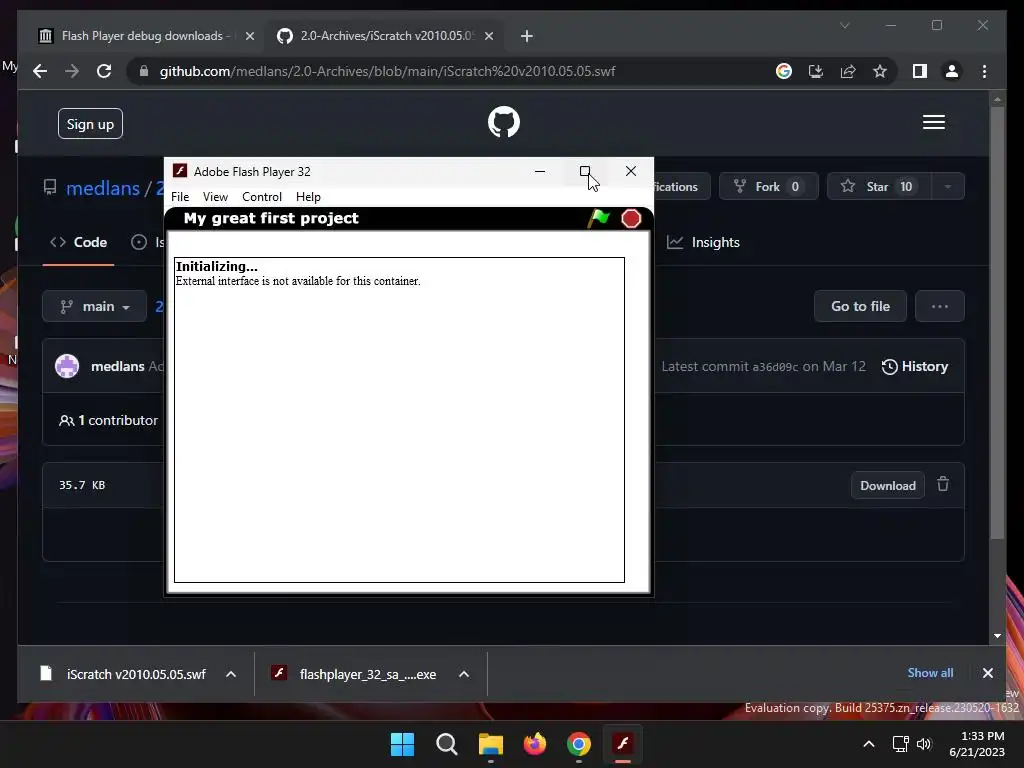This screenshot has height=768, width=1024.
Task: Switch to Chrome in taskbar
Action: tap(579, 744)
